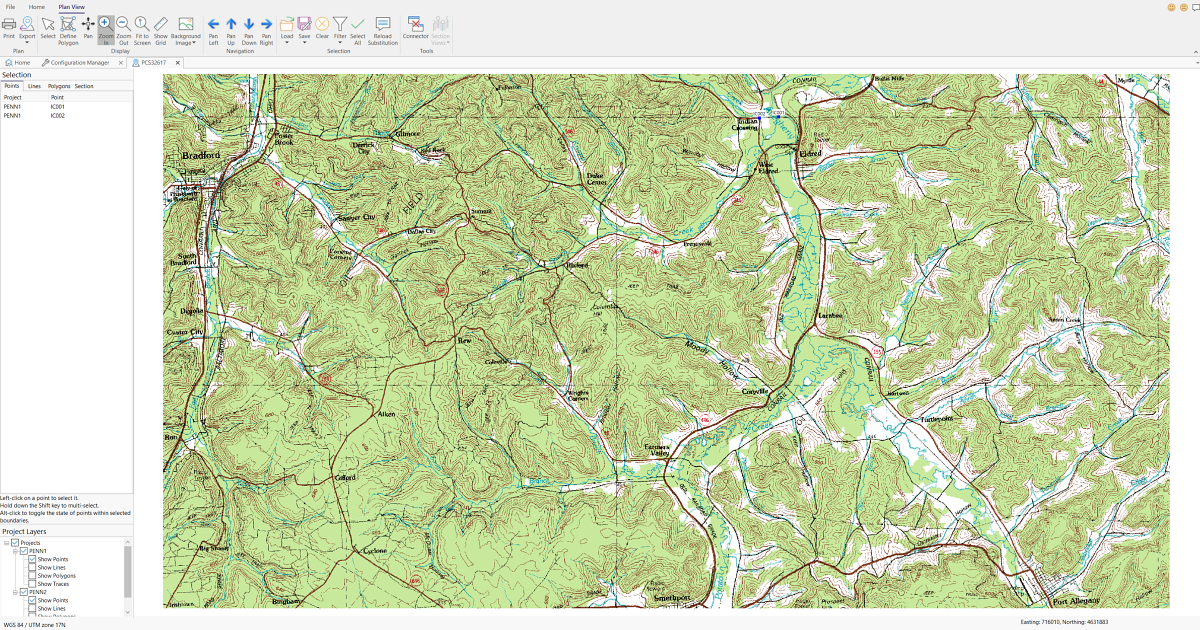Check Show Polygons for PENN1
Viewport: 1200px width, 630px height.
coord(33,576)
